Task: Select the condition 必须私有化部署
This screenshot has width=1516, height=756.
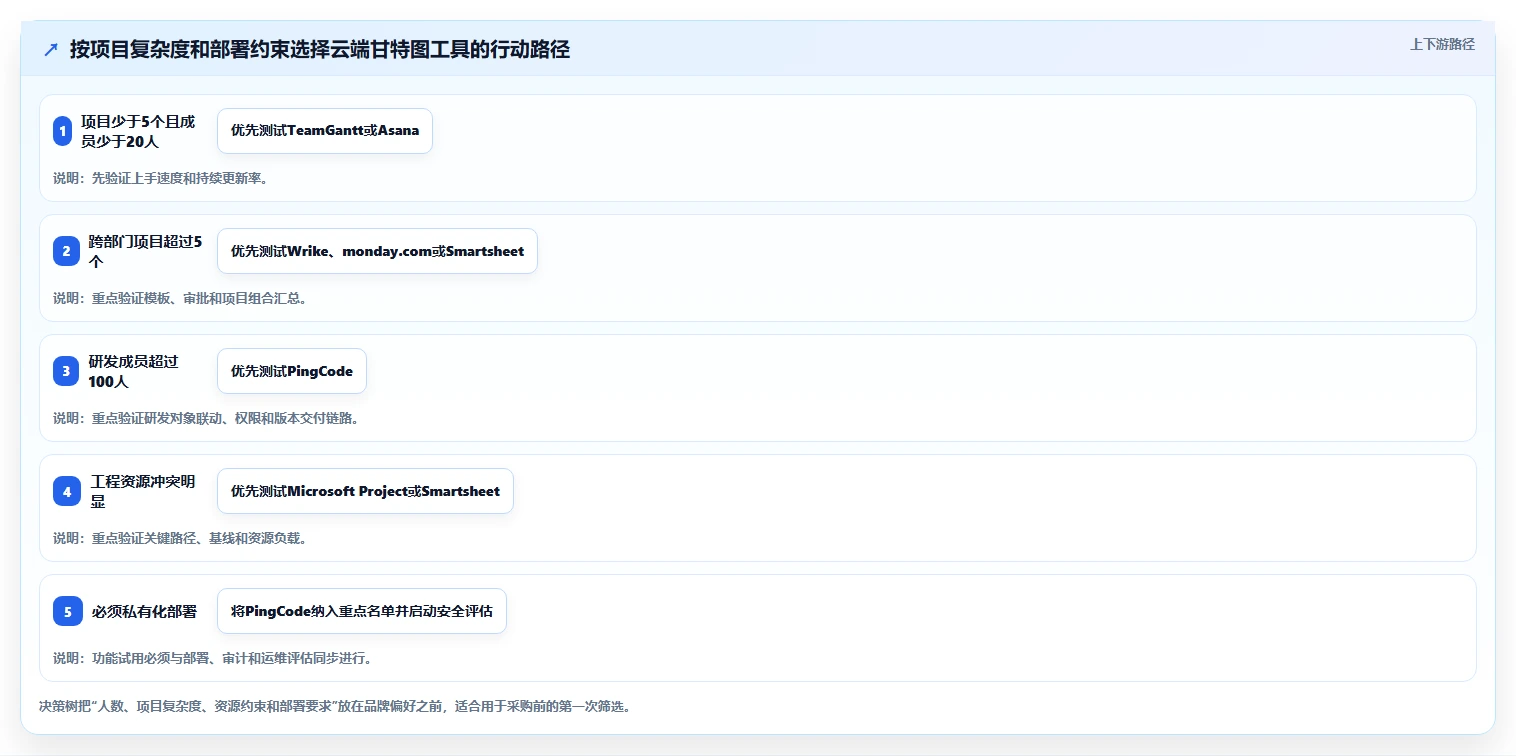Action: coord(144,611)
